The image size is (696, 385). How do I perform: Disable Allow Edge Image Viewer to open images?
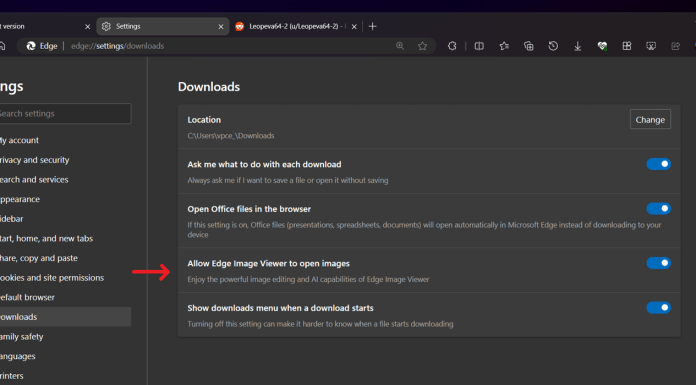point(658,263)
